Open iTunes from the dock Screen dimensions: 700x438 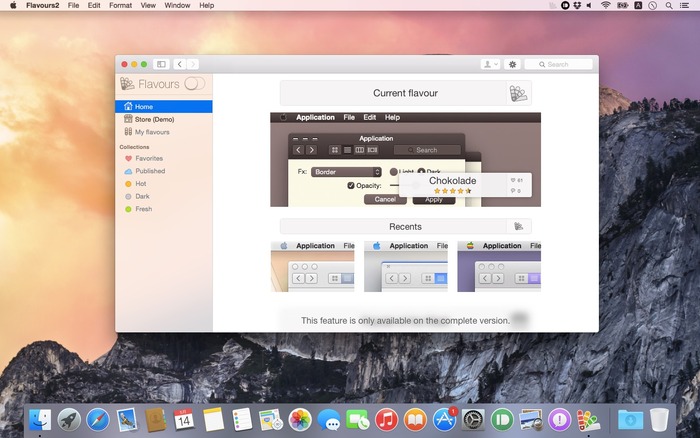click(x=387, y=420)
